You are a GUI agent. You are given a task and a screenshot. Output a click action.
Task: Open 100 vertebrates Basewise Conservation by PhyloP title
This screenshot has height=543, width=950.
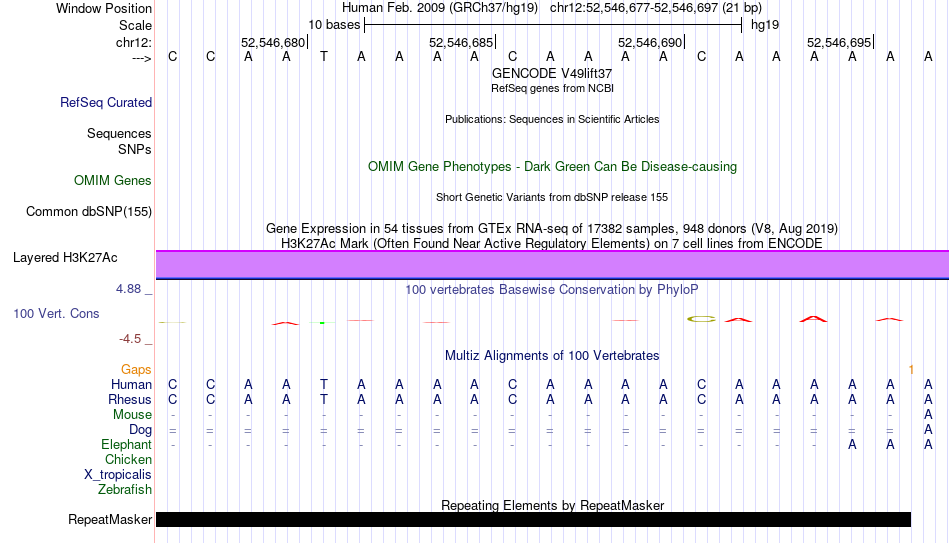[x=552, y=290]
